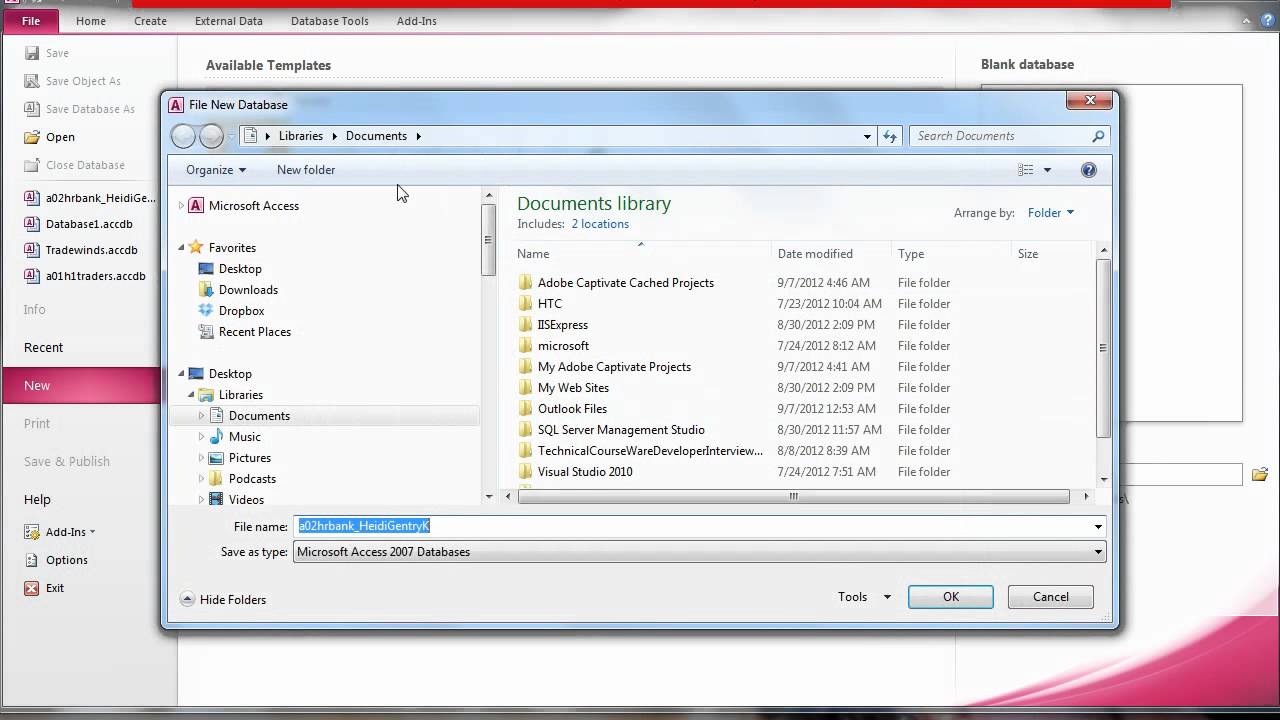The width and height of the screenshot is (1280, 720).
Task: Click the refresh button beside address bar
Action: [890, 136]
